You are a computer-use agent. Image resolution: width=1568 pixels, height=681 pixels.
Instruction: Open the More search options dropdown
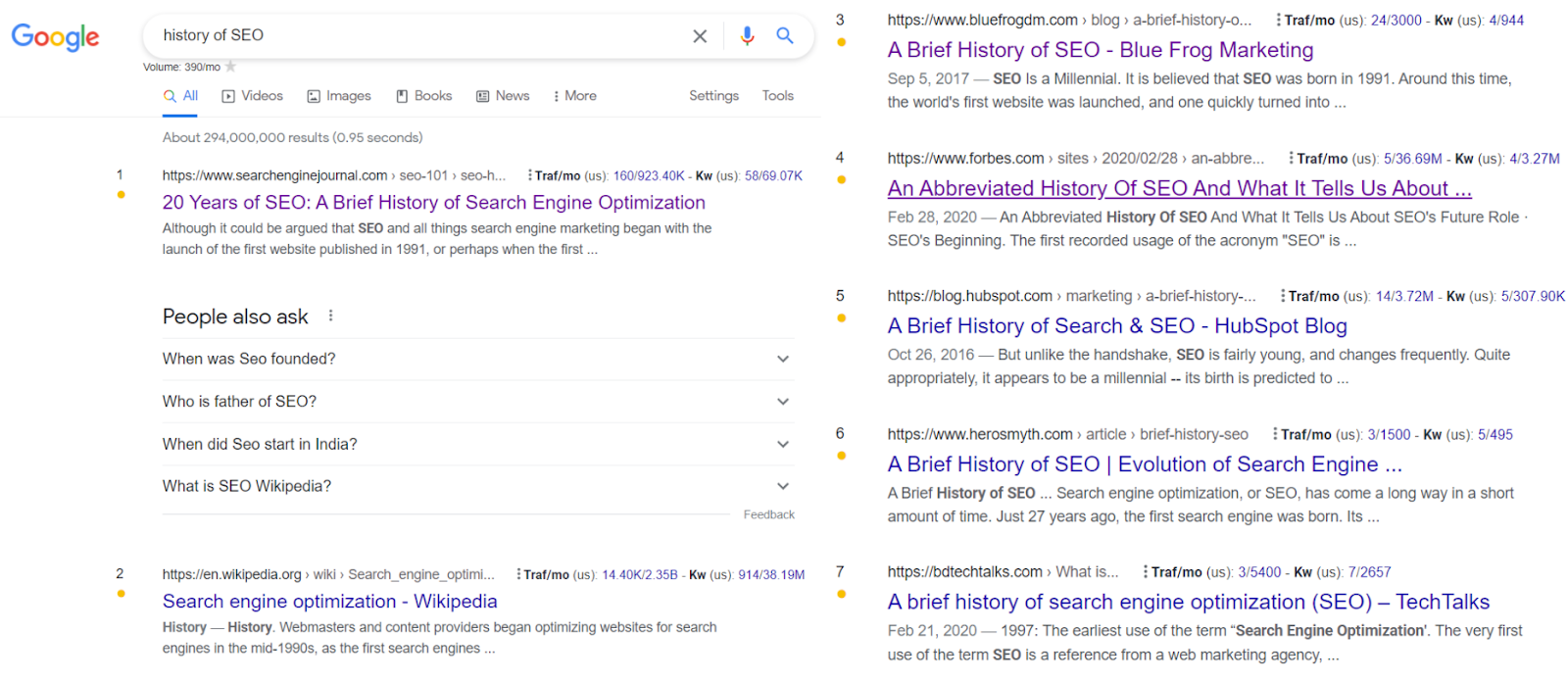[574, 96]
